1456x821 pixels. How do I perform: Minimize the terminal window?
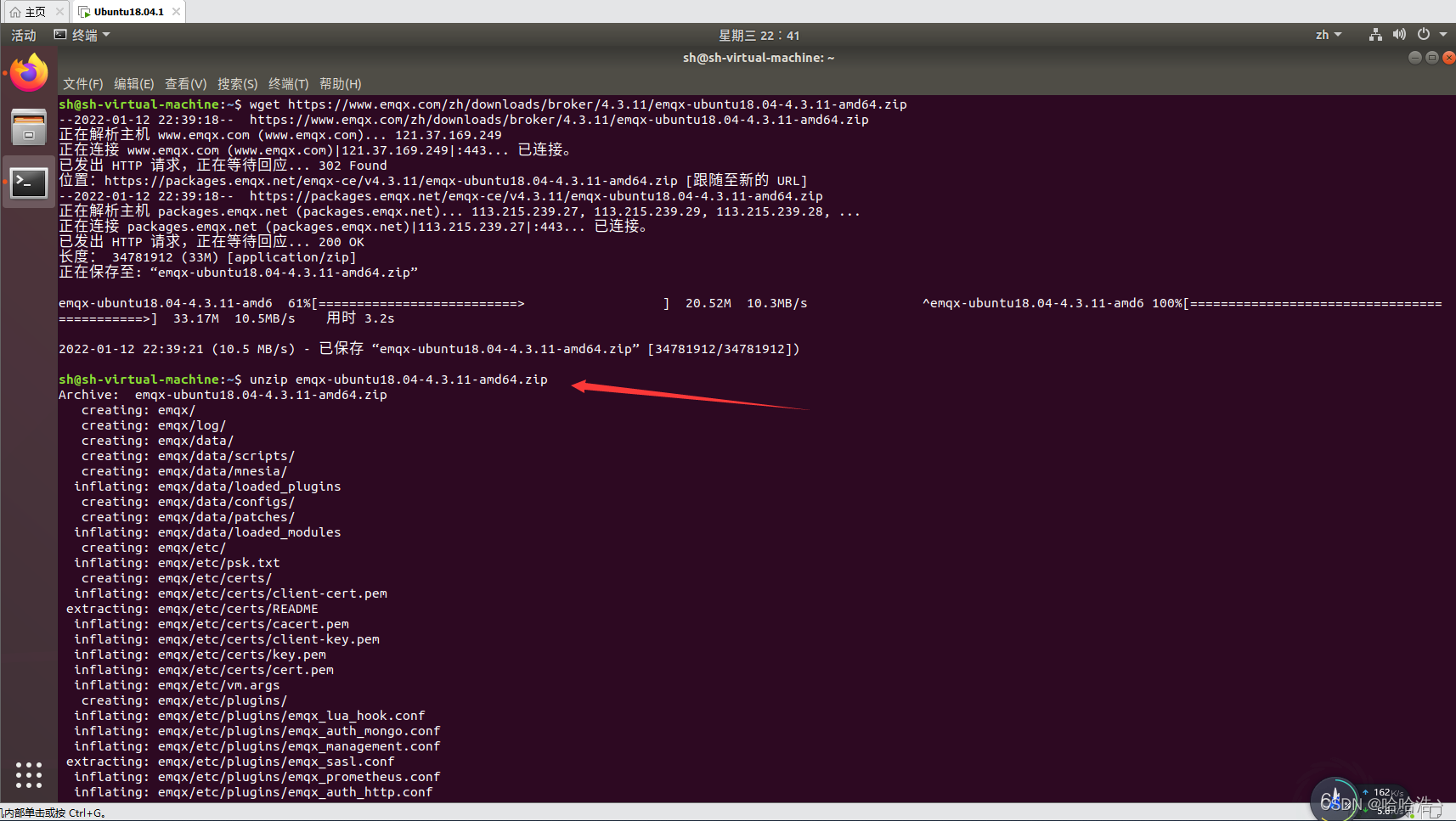click(1414, 58)
